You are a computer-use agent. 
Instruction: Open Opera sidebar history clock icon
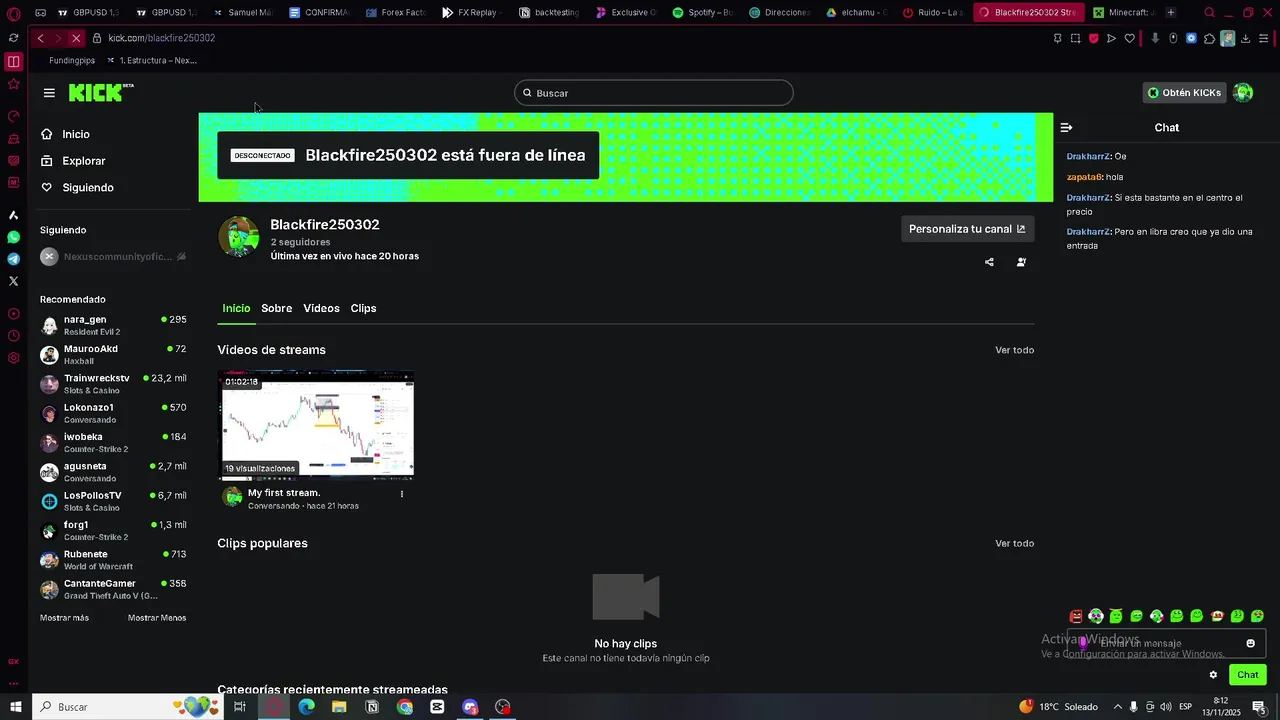coord(14,336)
